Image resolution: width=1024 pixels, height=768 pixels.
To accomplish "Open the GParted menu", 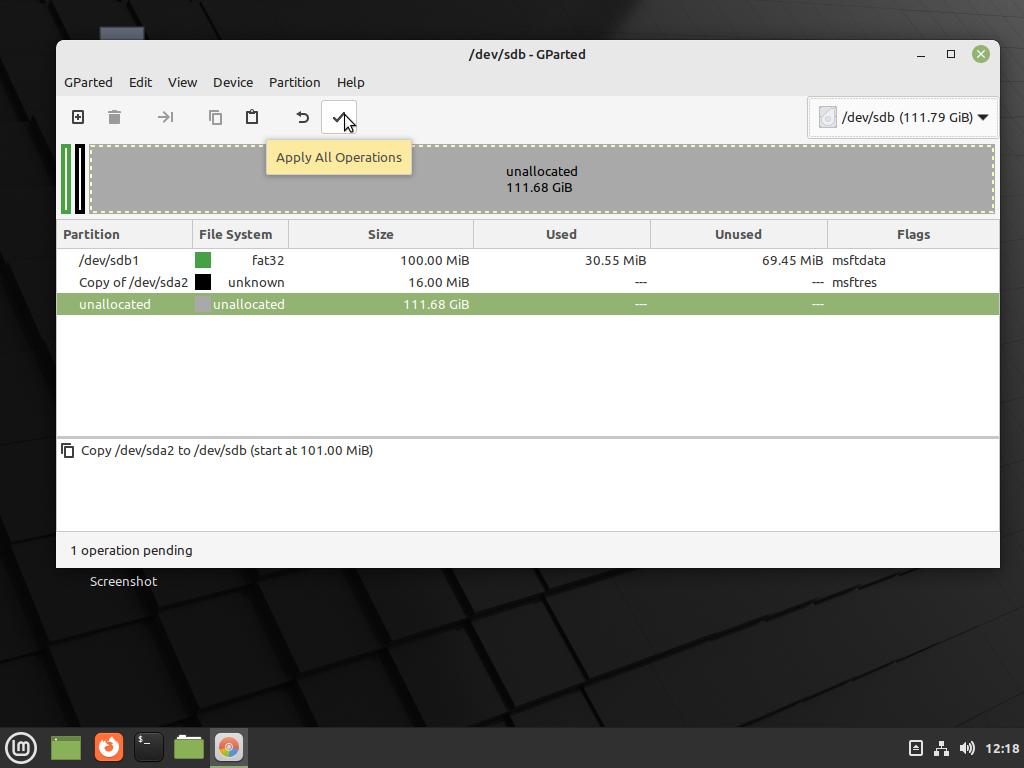I will tap(88, 82).
